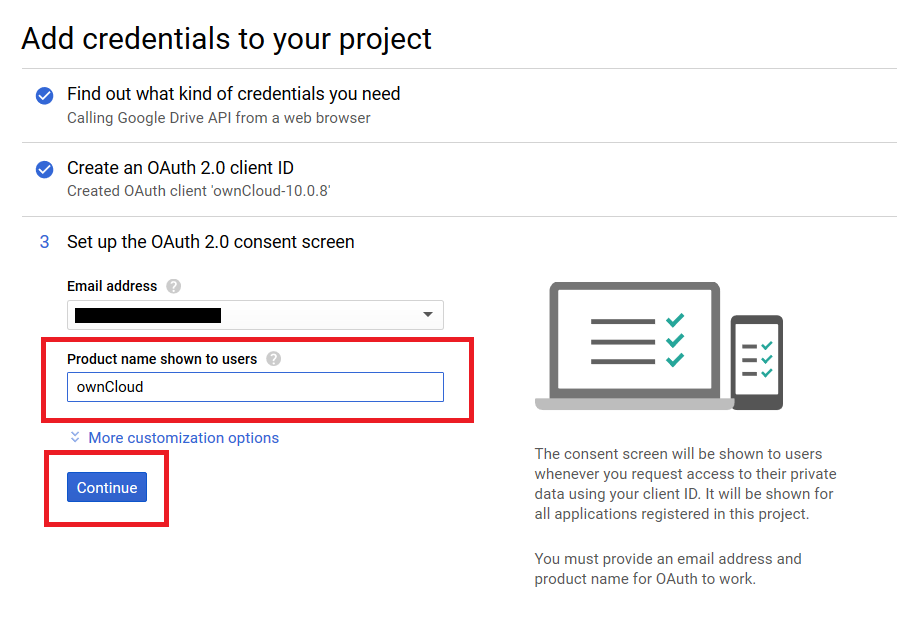Click 'Find out what kind of credentials you need'

(233, 93)
